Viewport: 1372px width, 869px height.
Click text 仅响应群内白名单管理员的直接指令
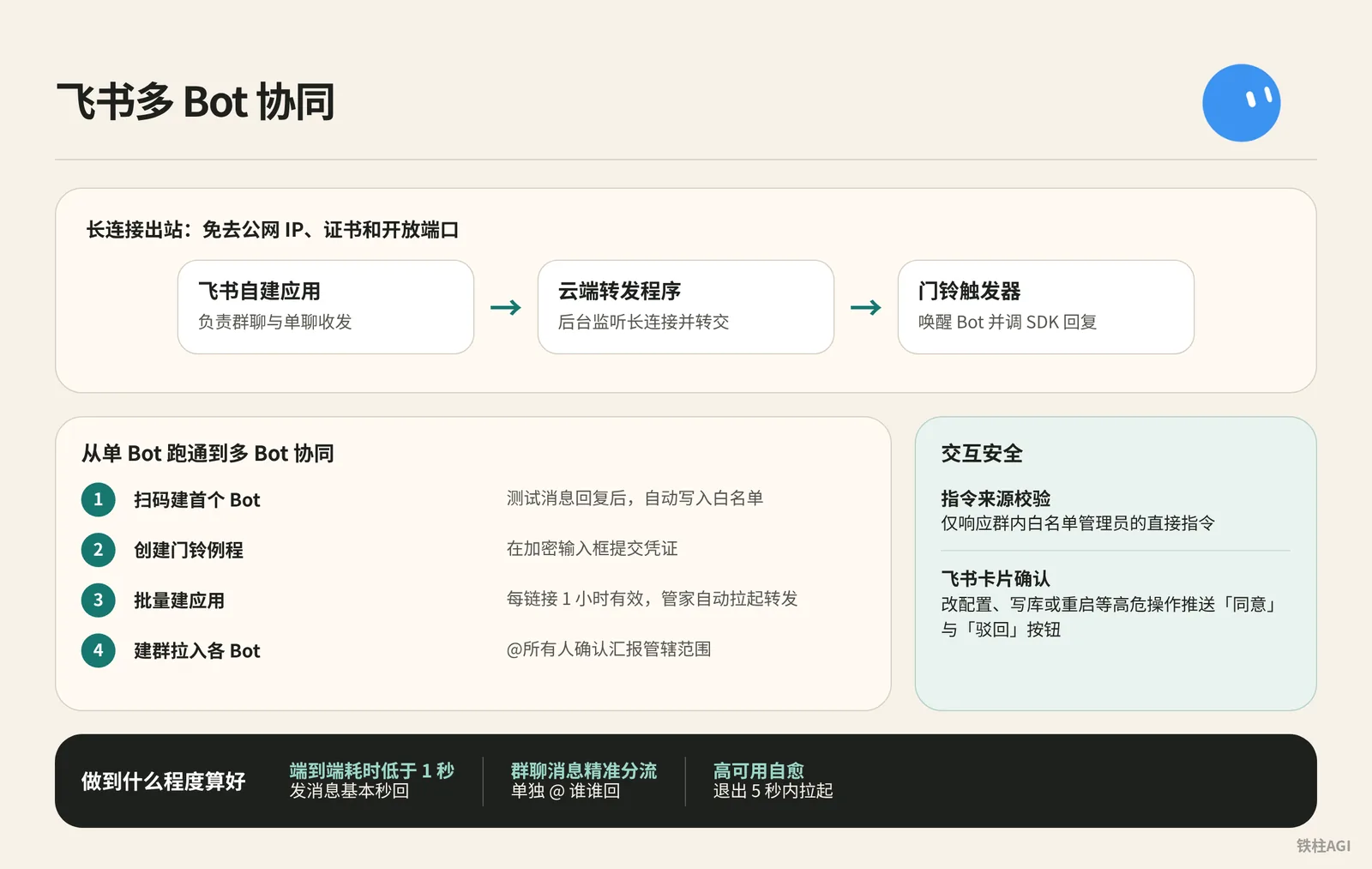coord(1079,523)
